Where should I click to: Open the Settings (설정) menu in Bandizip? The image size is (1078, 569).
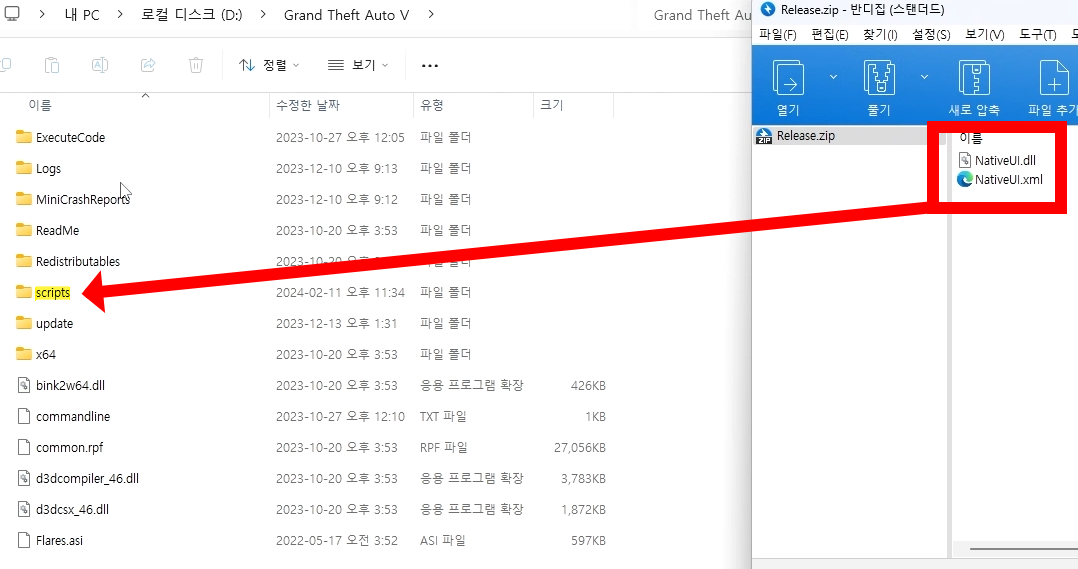pyautogui.click(x=931, y=35)
